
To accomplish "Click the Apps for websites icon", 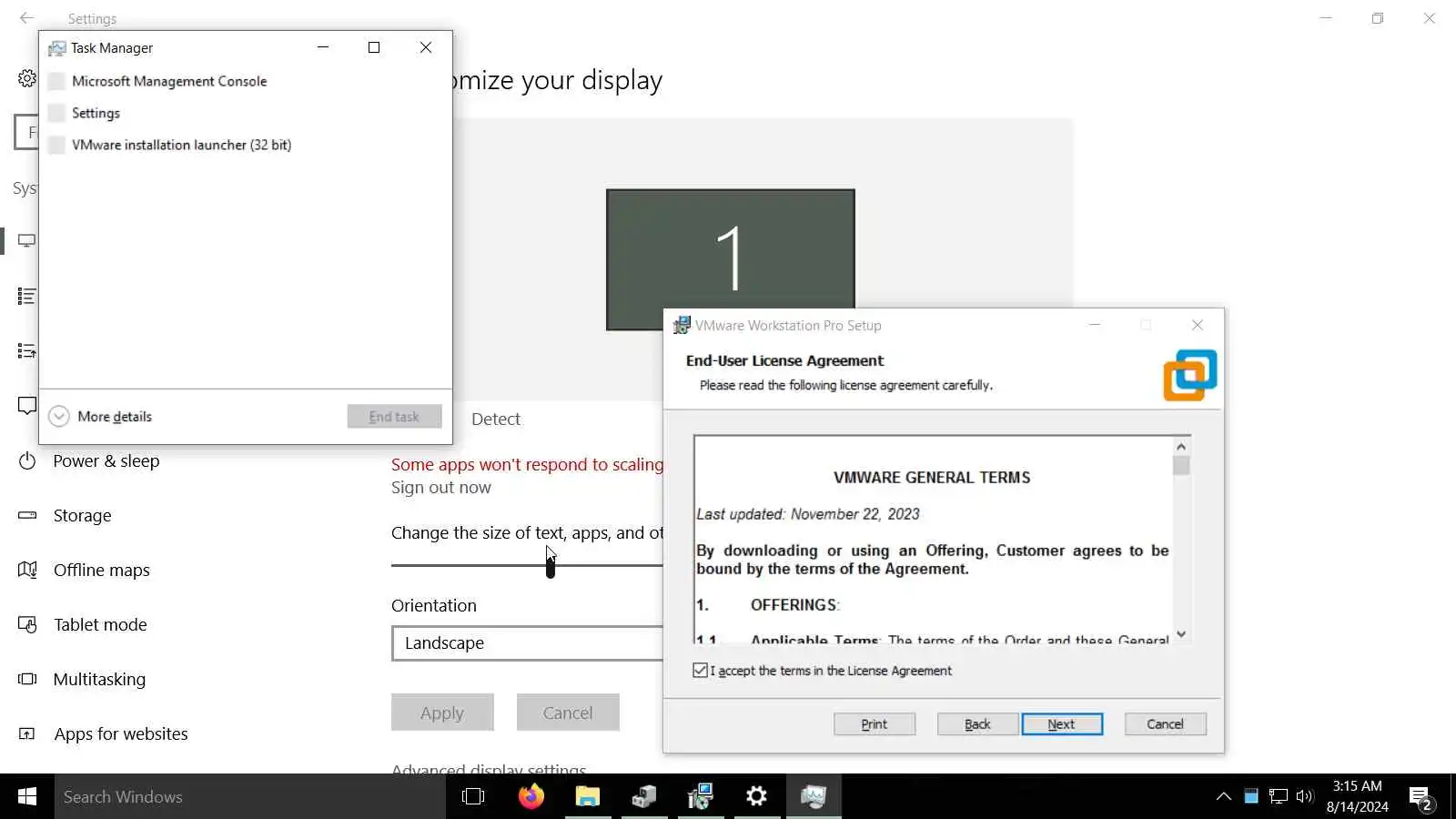I will pos(27,734).
